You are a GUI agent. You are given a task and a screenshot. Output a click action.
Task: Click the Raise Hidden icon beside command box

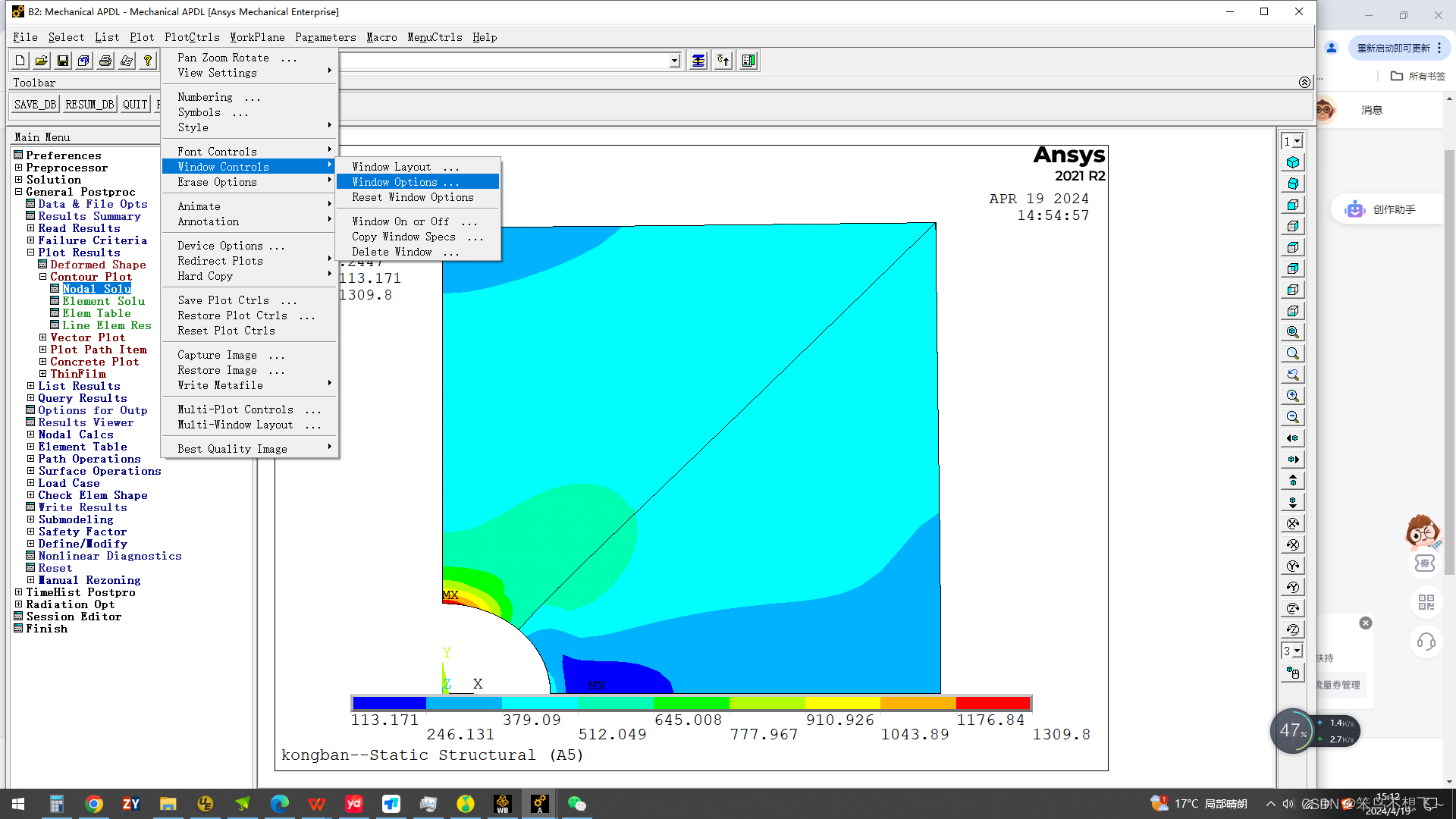698,61
